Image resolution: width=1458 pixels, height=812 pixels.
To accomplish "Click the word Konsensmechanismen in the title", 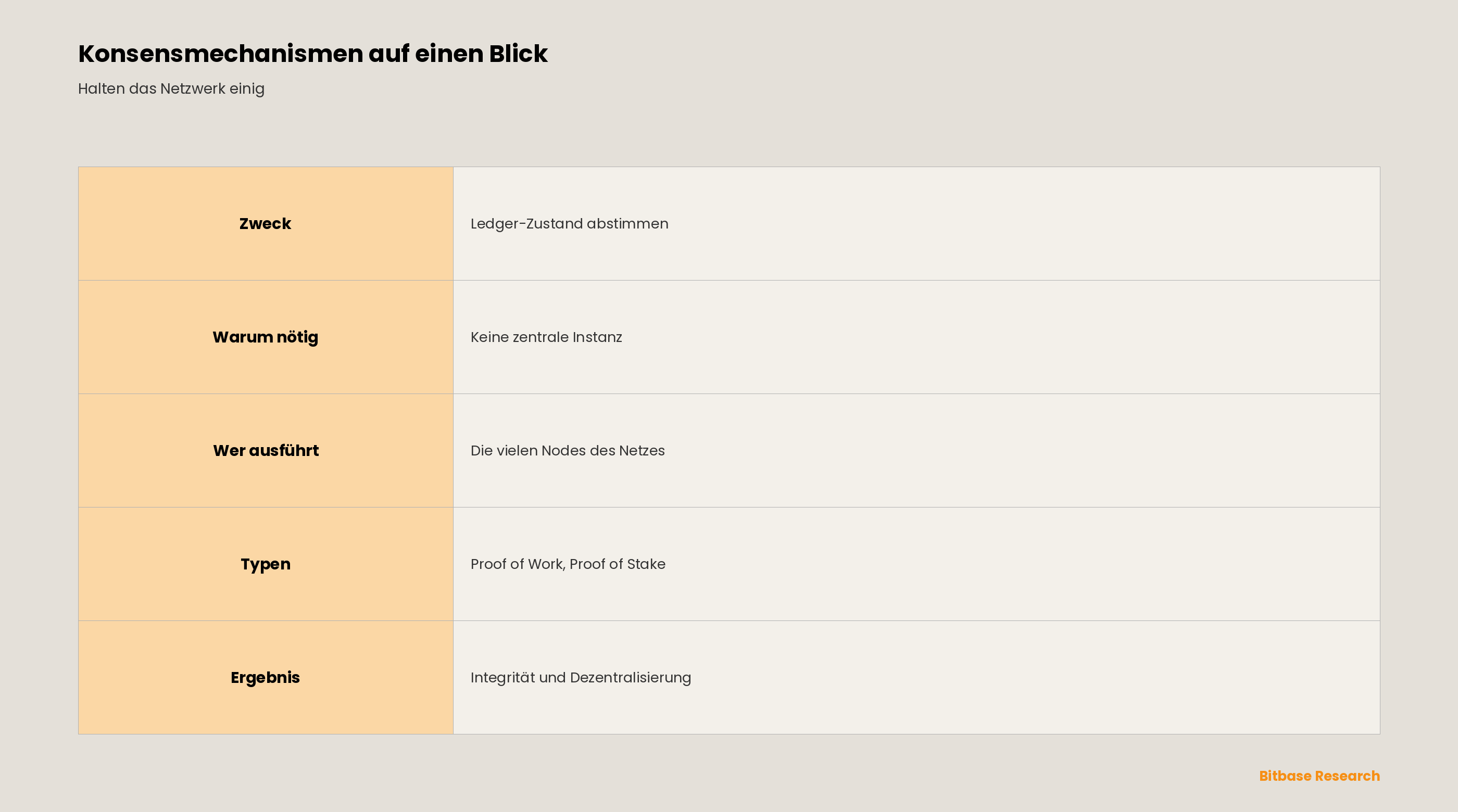I will click(221, 54).
